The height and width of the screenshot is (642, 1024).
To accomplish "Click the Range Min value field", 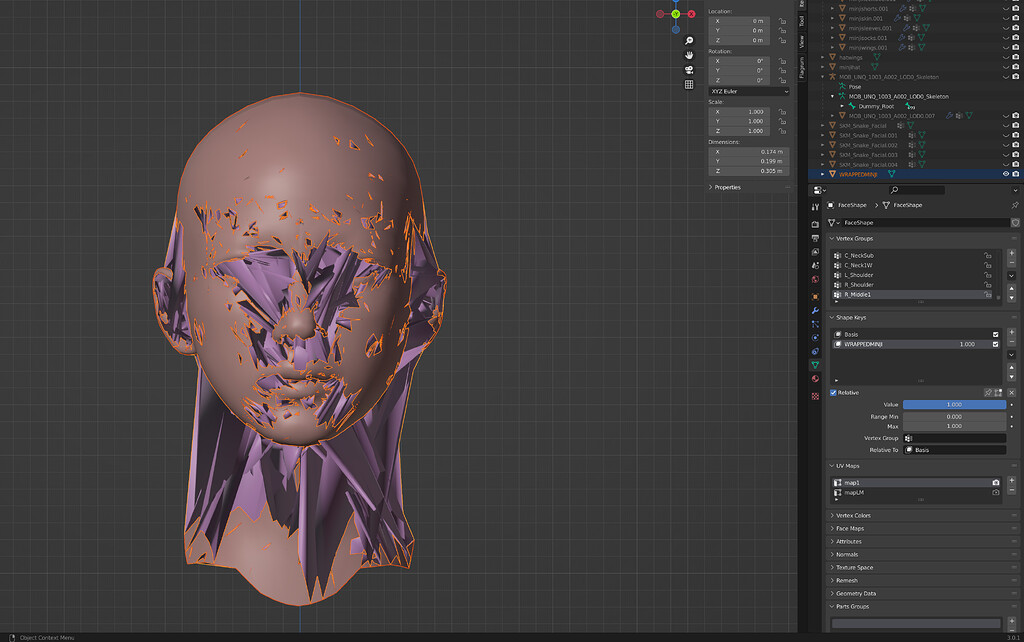I will coord(954,417).
